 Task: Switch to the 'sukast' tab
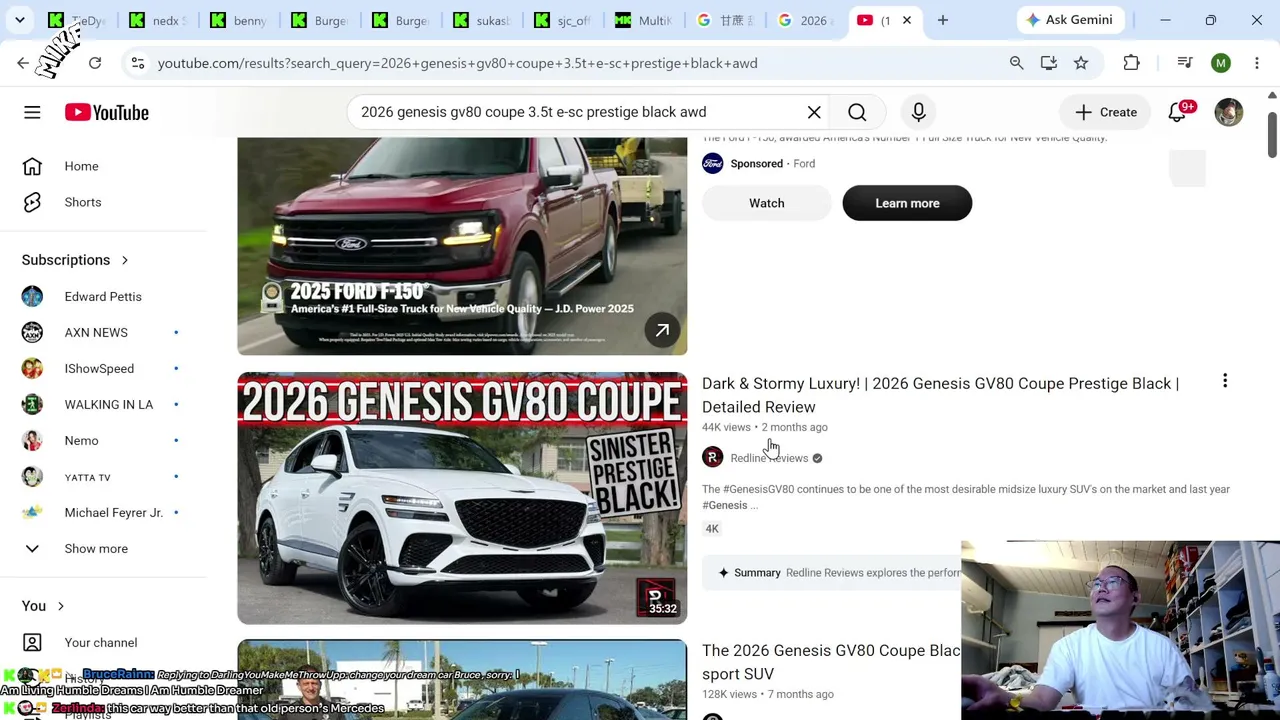click(481, 20)
